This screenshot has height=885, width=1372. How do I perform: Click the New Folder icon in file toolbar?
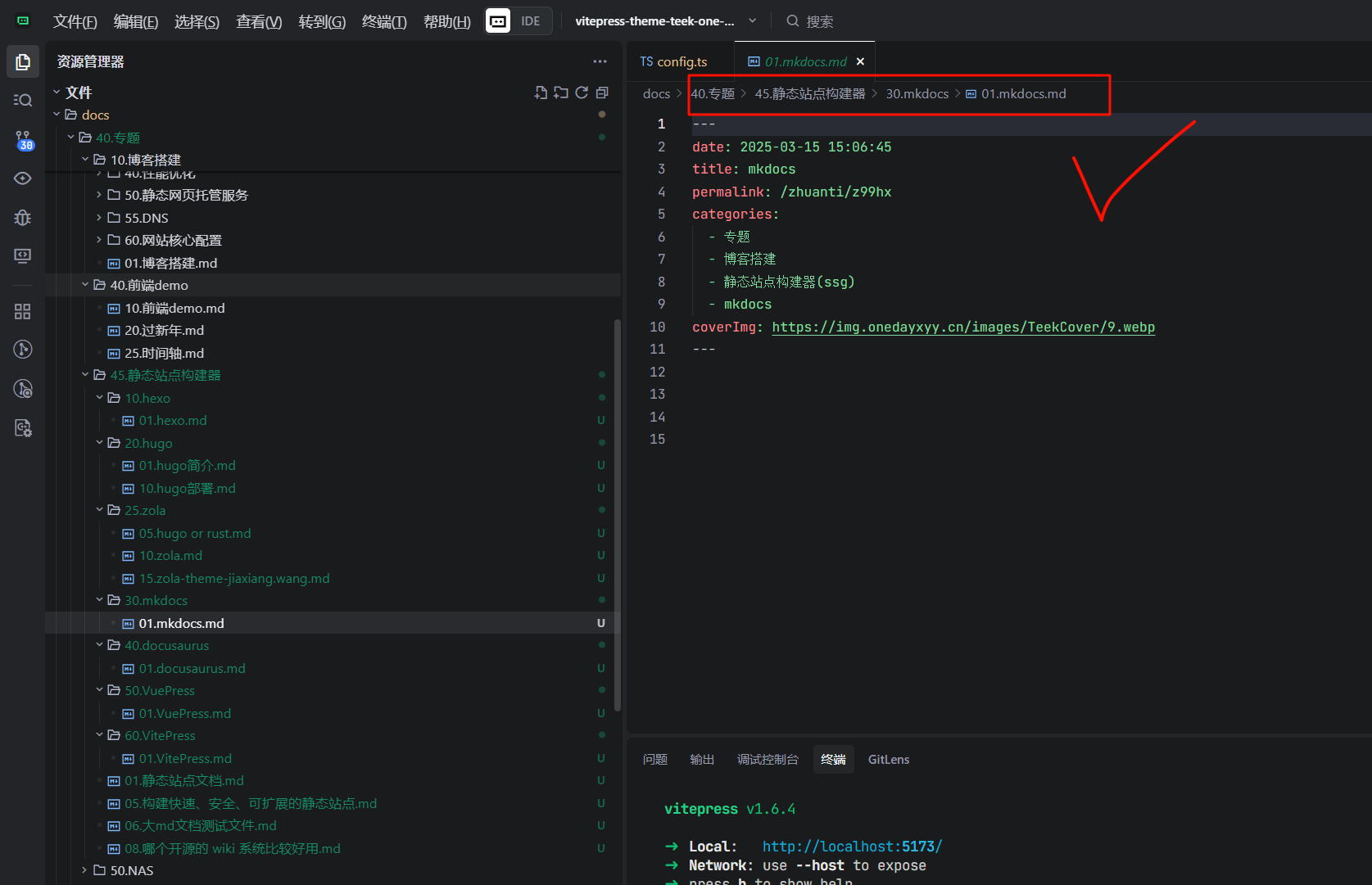(x=561, y=93)
